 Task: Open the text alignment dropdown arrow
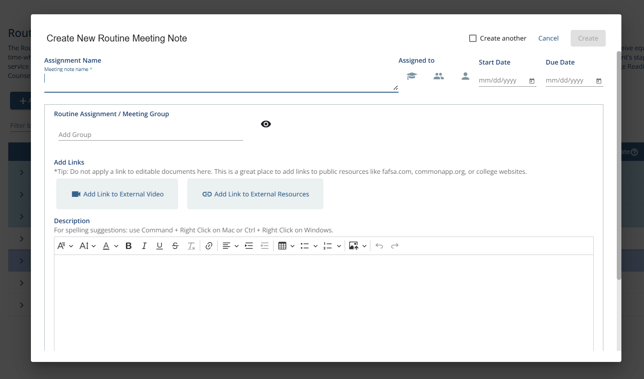237,246
